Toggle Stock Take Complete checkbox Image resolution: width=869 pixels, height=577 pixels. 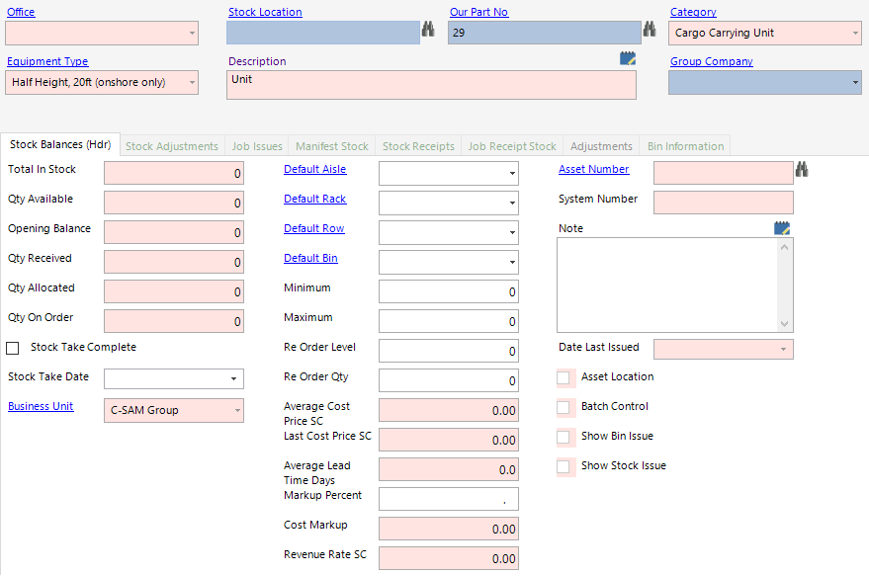(13, 348)
